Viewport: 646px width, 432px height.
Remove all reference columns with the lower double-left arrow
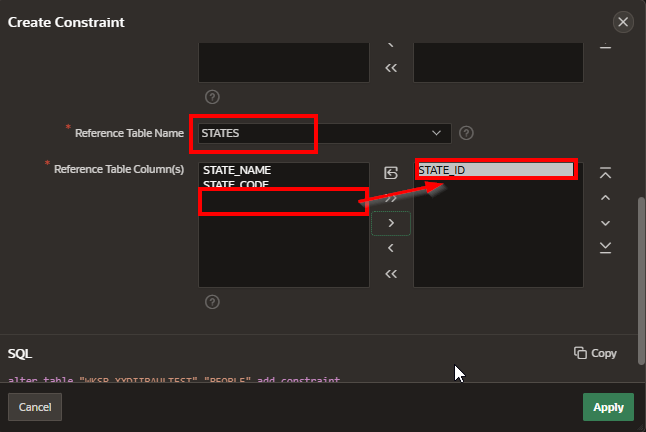click(391, 274)
